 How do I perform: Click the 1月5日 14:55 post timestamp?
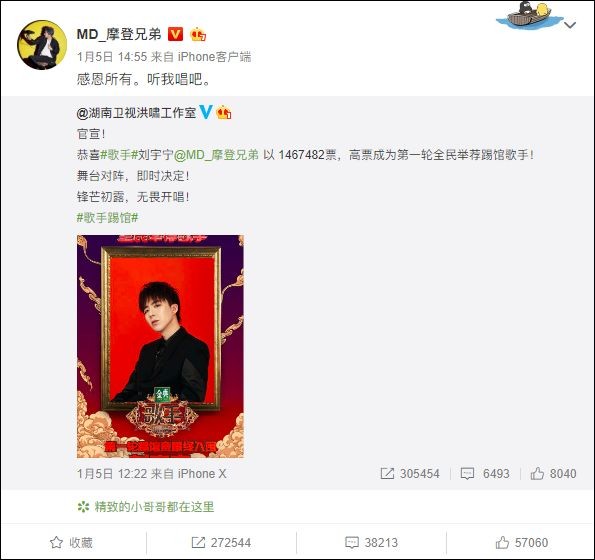[x=112, y=57]
